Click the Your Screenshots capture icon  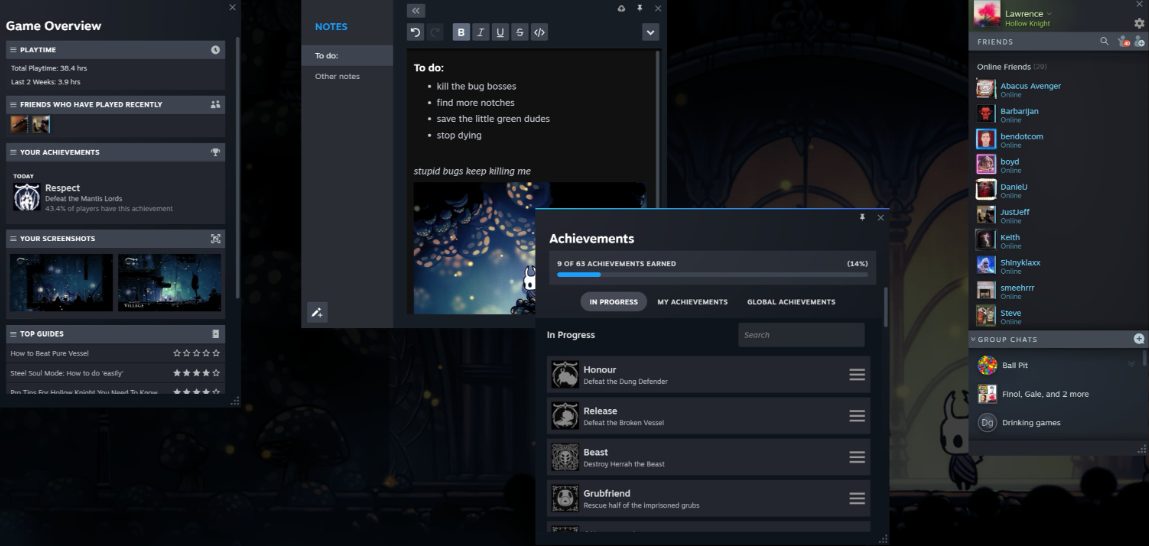point(215,238)
